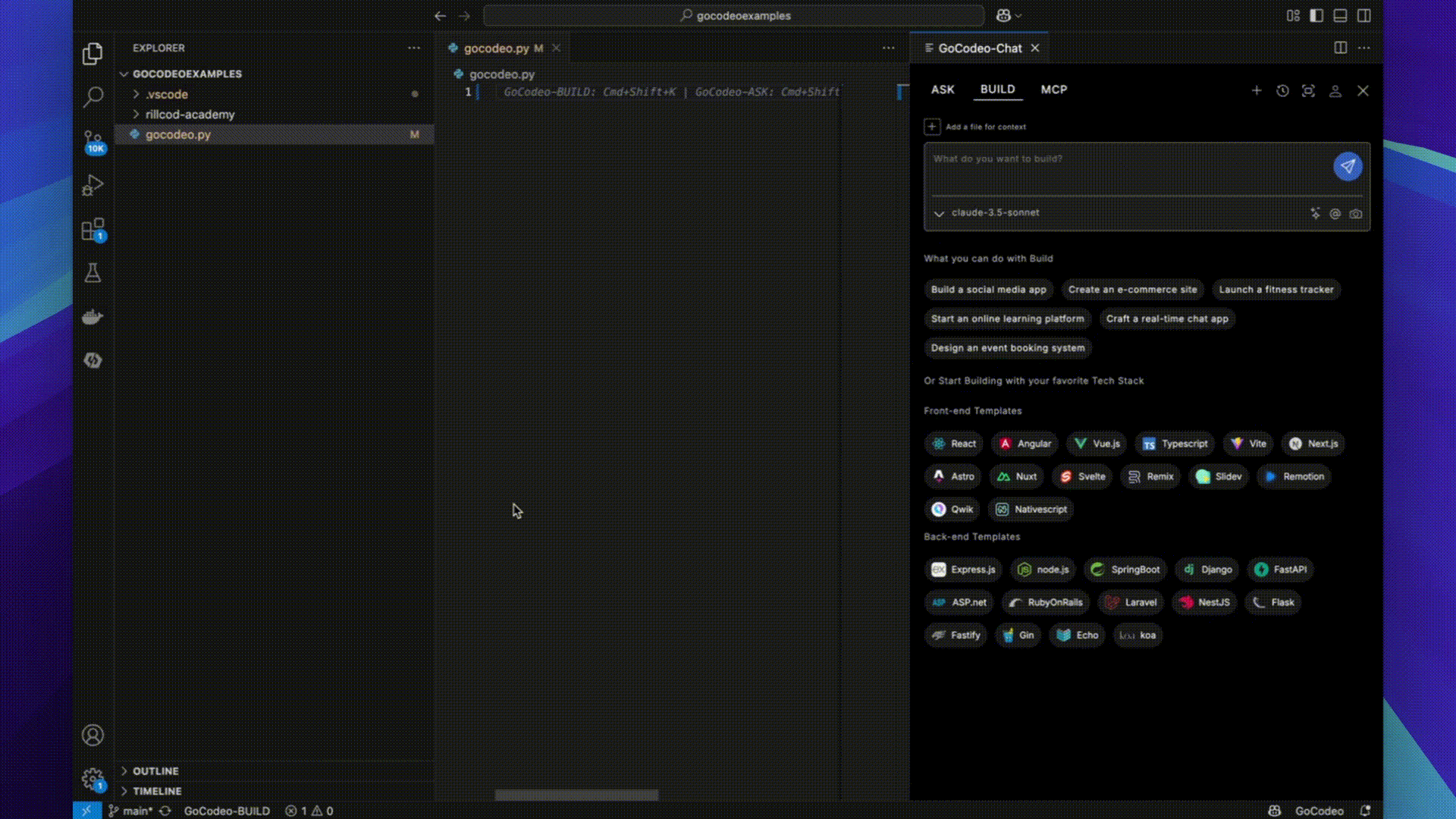Click the add file plus icon for context

click(x=932, y=127)
